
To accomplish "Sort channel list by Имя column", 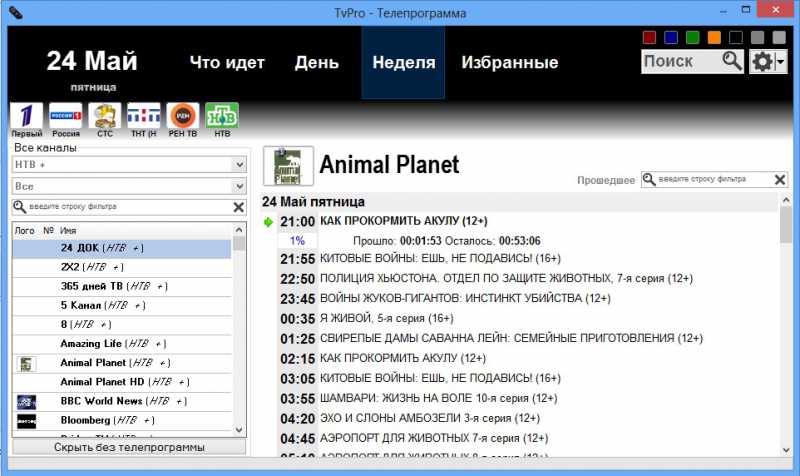I will (68, 231).
